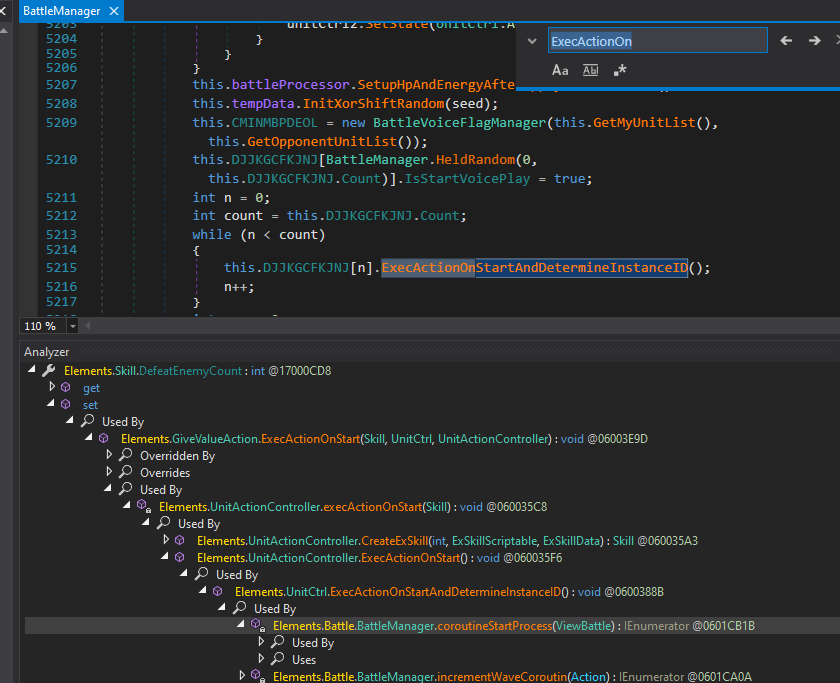Expand the Overrides node
840x683 pixels.
point(109,471)
